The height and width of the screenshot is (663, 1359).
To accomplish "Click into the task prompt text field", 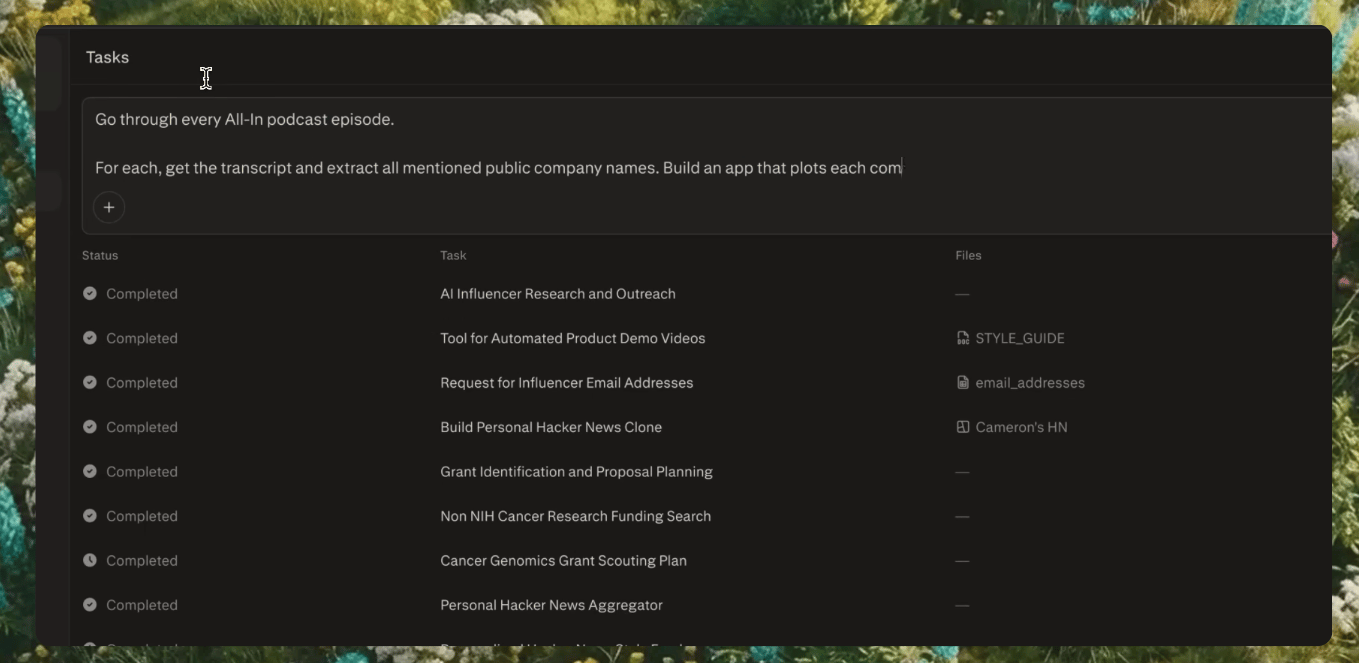I will (600, 144).
